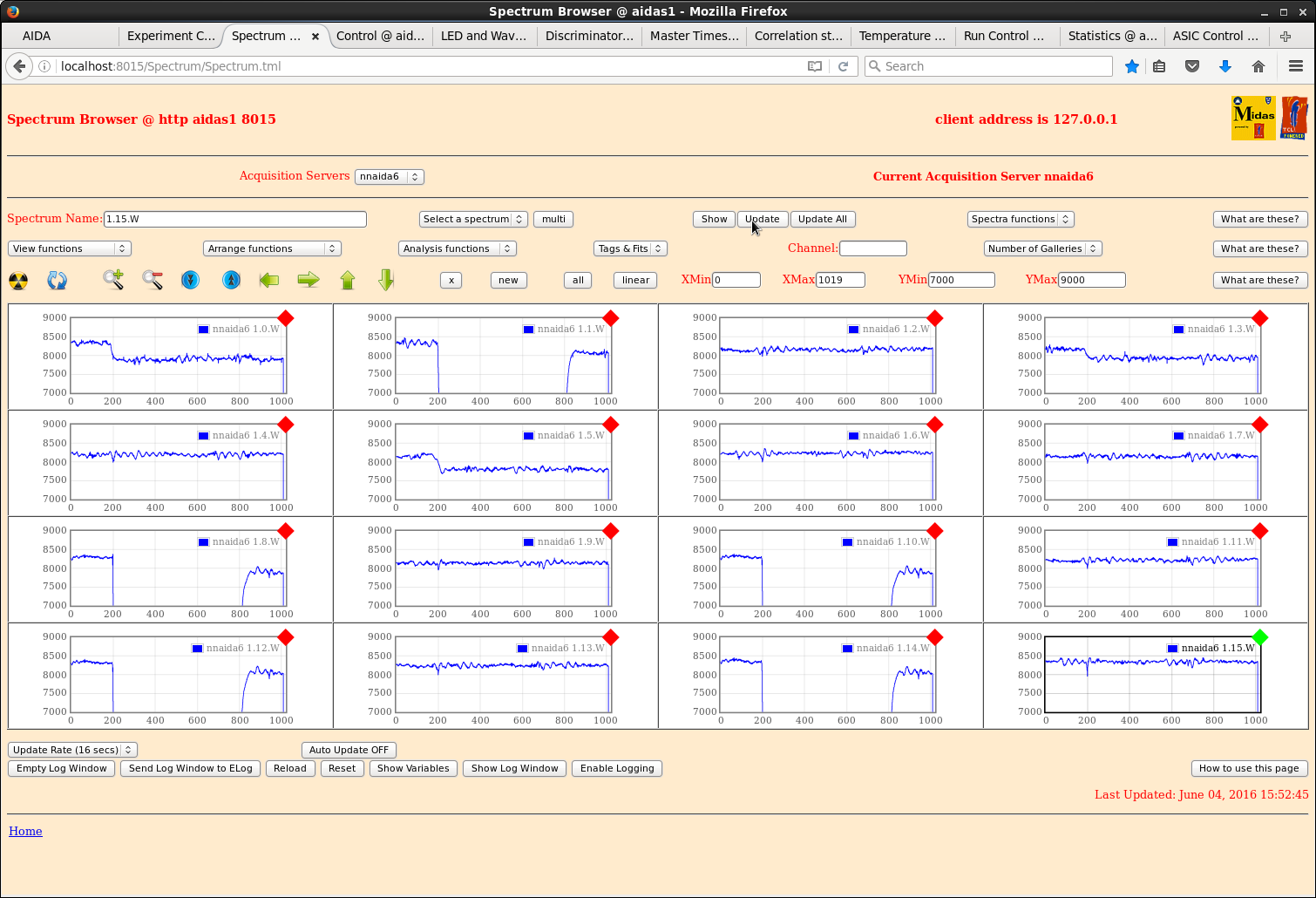
Task: Click the YMax input field
Action: click(x=1092, y=280)
